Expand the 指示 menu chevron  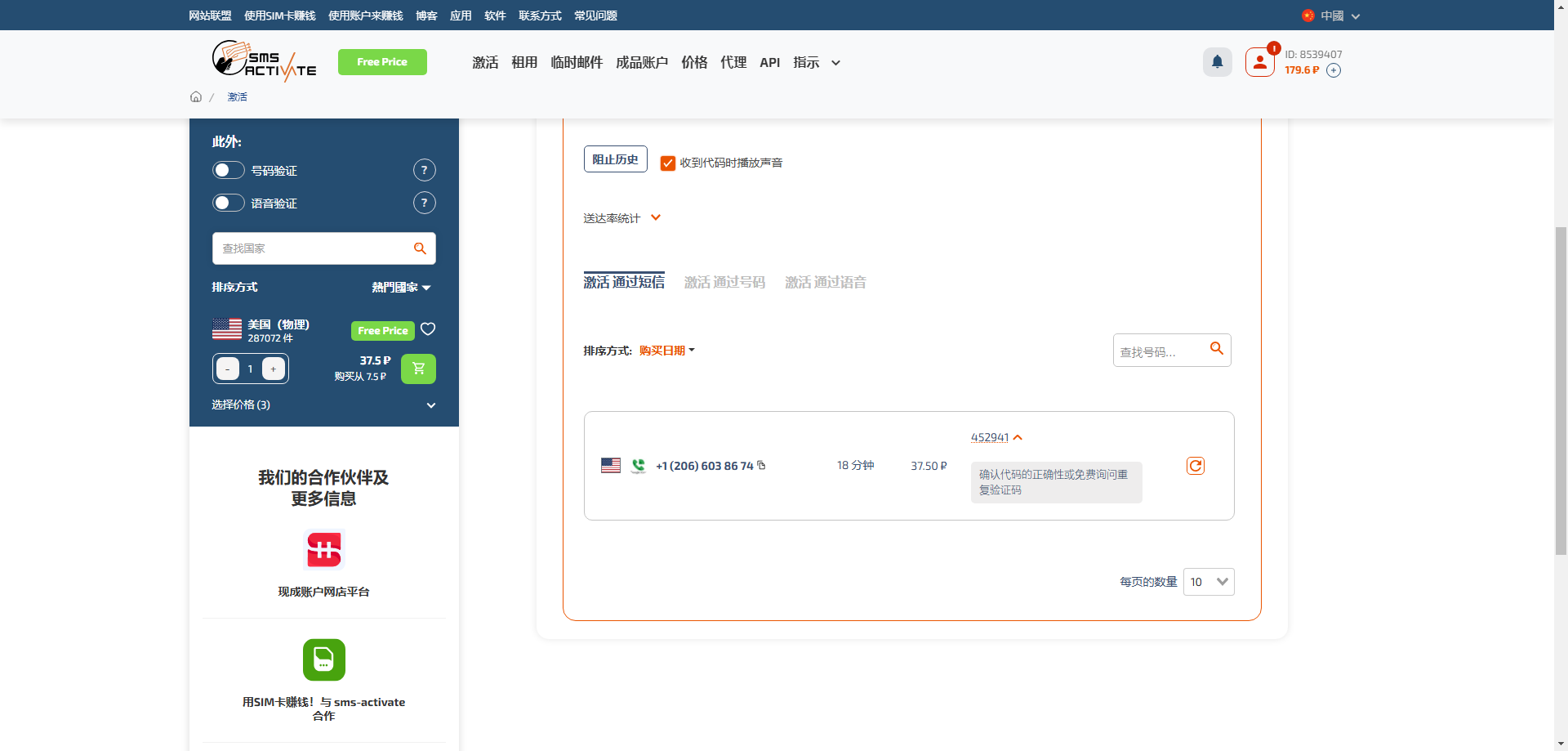tap(835, 63)
